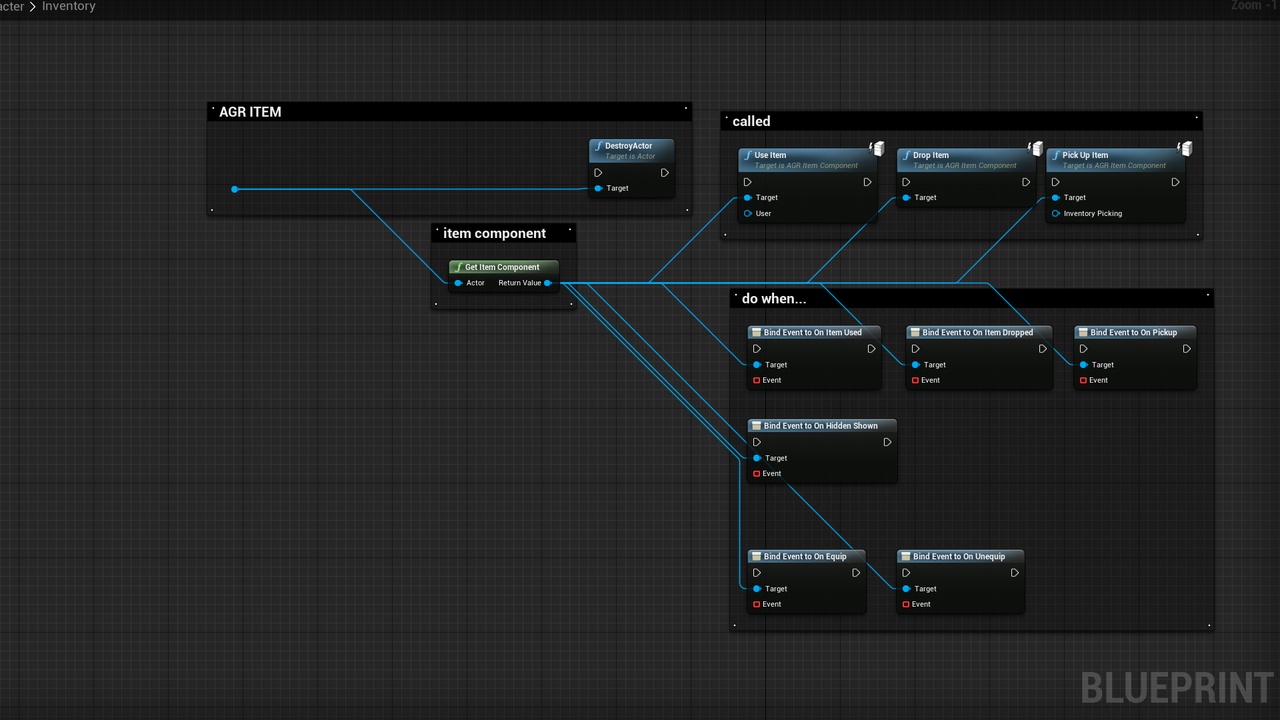Click the replication icon on Pick Up Item node
The image size is (1280, 720).
[1185, 149]
